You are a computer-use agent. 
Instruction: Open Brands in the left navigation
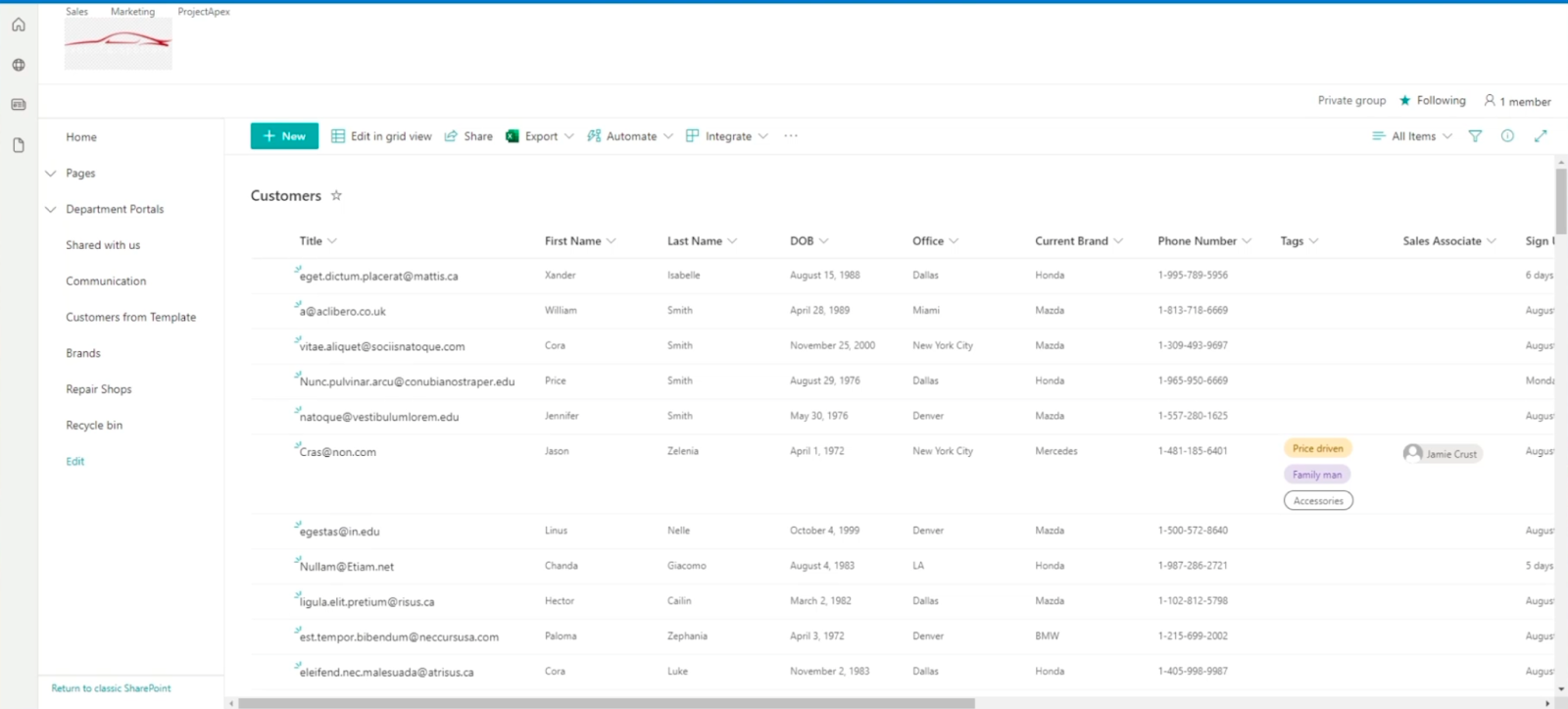click(83, 353)
